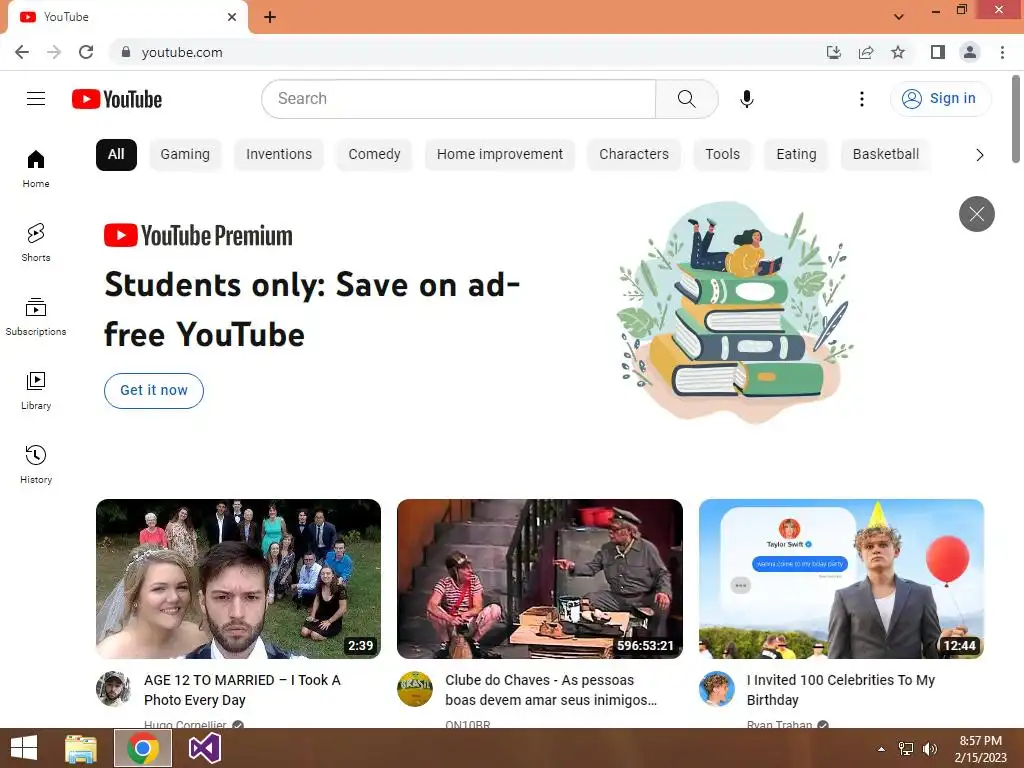Play the Chaves video thumbnail

point(540,579)
